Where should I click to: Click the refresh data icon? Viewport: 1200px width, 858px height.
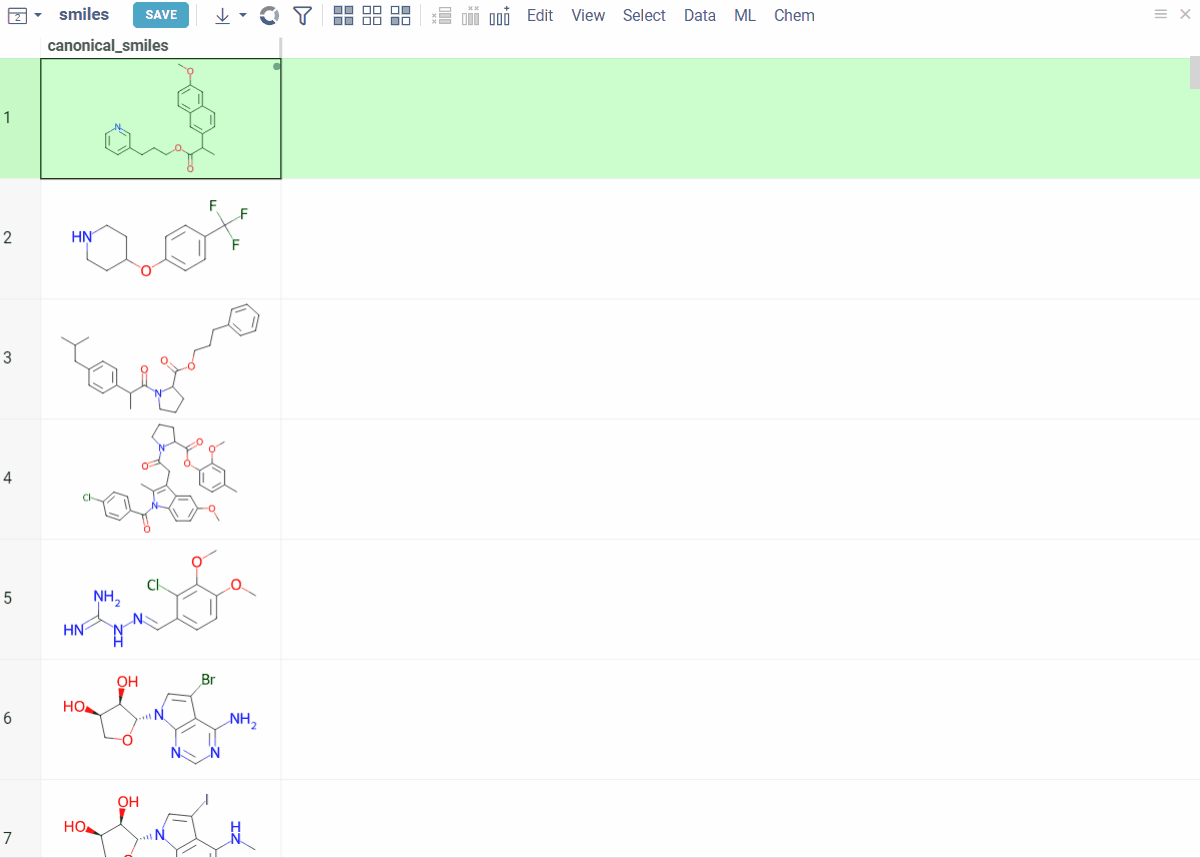268,15
